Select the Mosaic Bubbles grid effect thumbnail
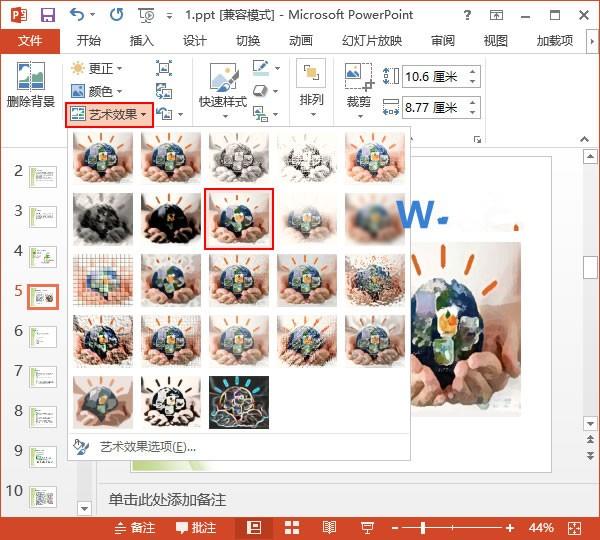Viewport: 600px width, 540px height. click(103, 280)
